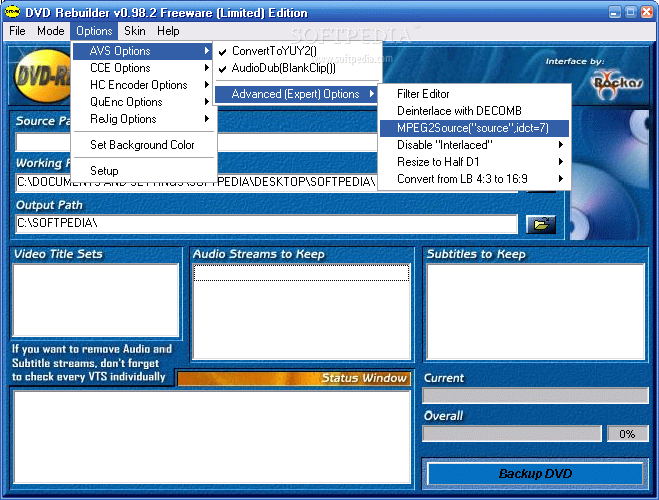Click the 0% overall percentage box

(x=627, y=434)
